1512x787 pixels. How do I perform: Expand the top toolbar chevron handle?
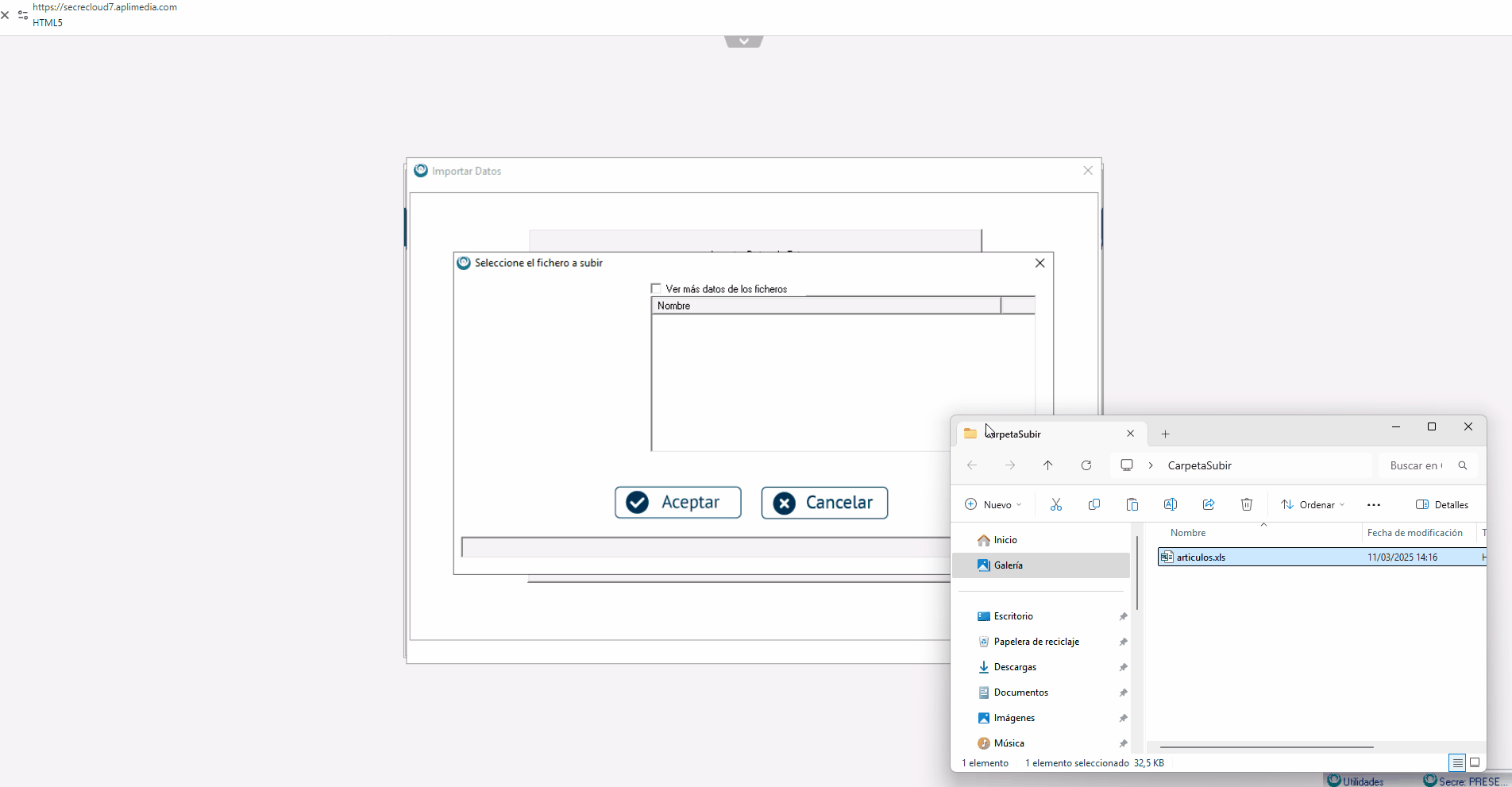coord(743,41)
